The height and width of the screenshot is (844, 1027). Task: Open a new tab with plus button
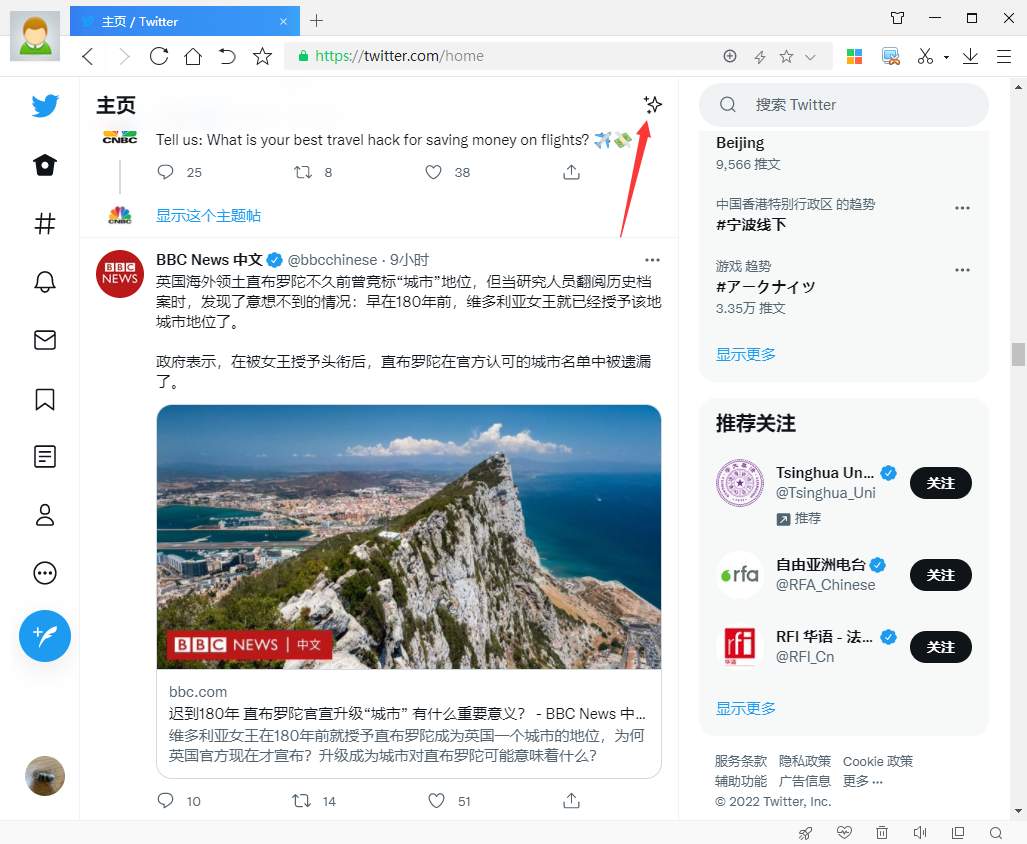[x=316, y=21]
